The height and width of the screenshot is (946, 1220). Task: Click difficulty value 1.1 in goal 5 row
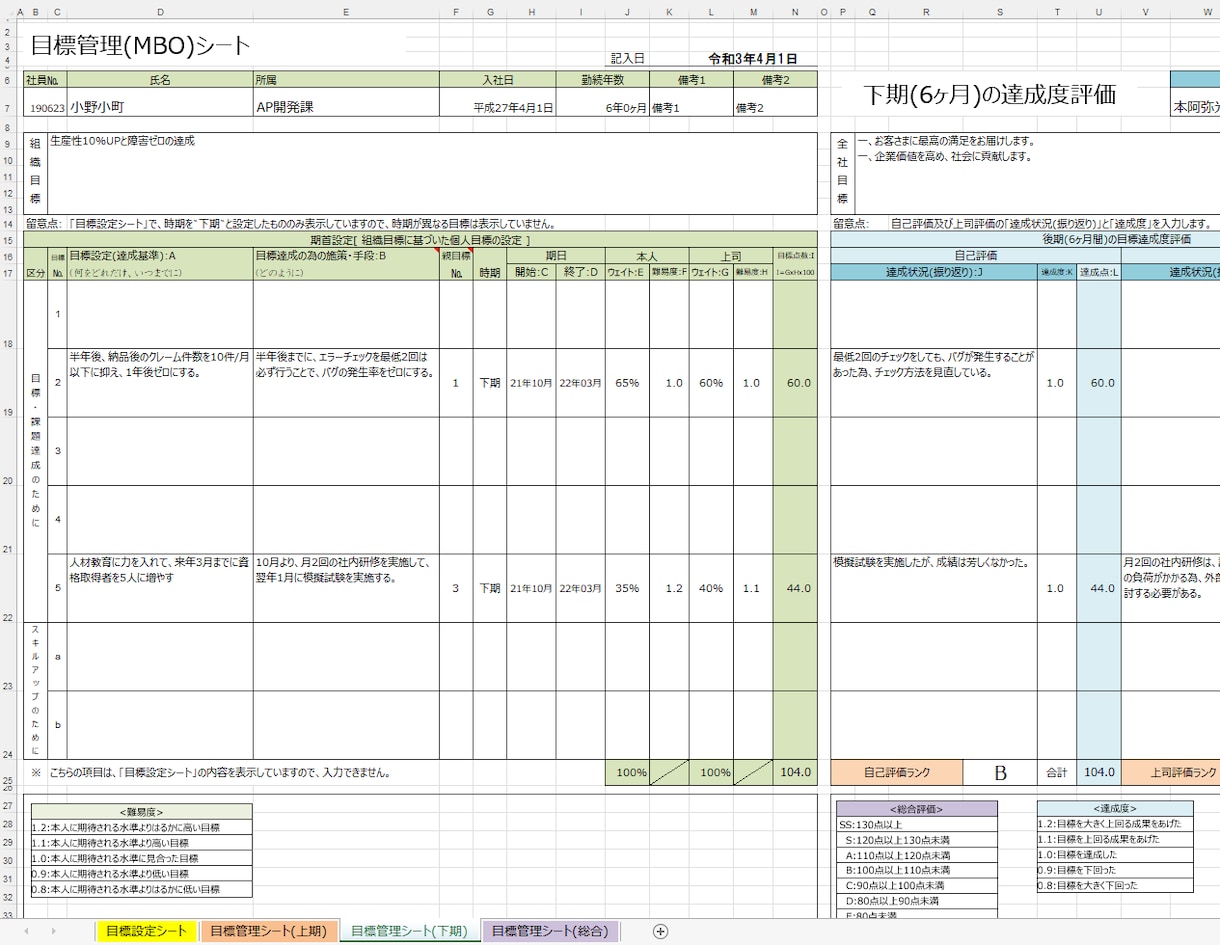(753, 588)
